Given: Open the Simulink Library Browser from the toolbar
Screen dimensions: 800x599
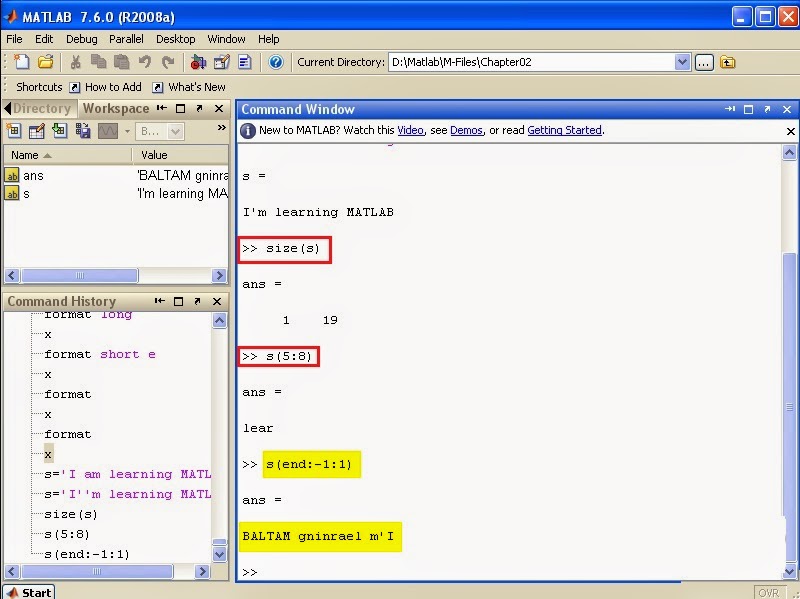Looking at the screenshot, I should [198, 62].
